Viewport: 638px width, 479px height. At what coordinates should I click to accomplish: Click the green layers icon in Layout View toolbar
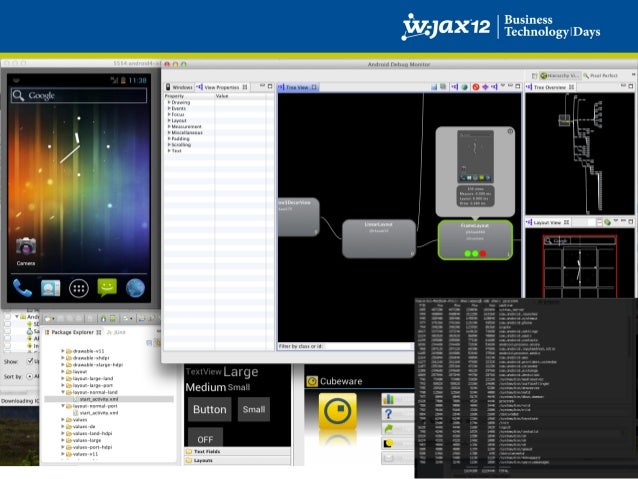pos(607,222)
